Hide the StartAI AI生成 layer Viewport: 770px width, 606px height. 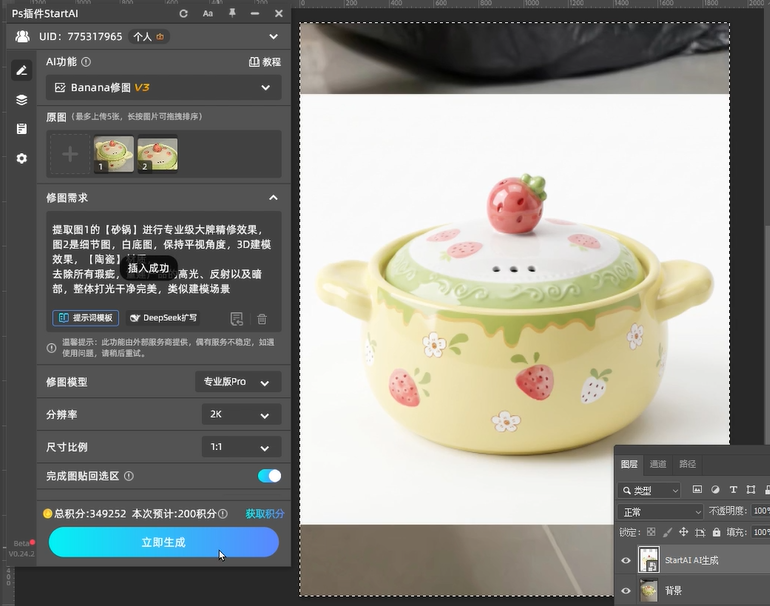click(626, 560)
